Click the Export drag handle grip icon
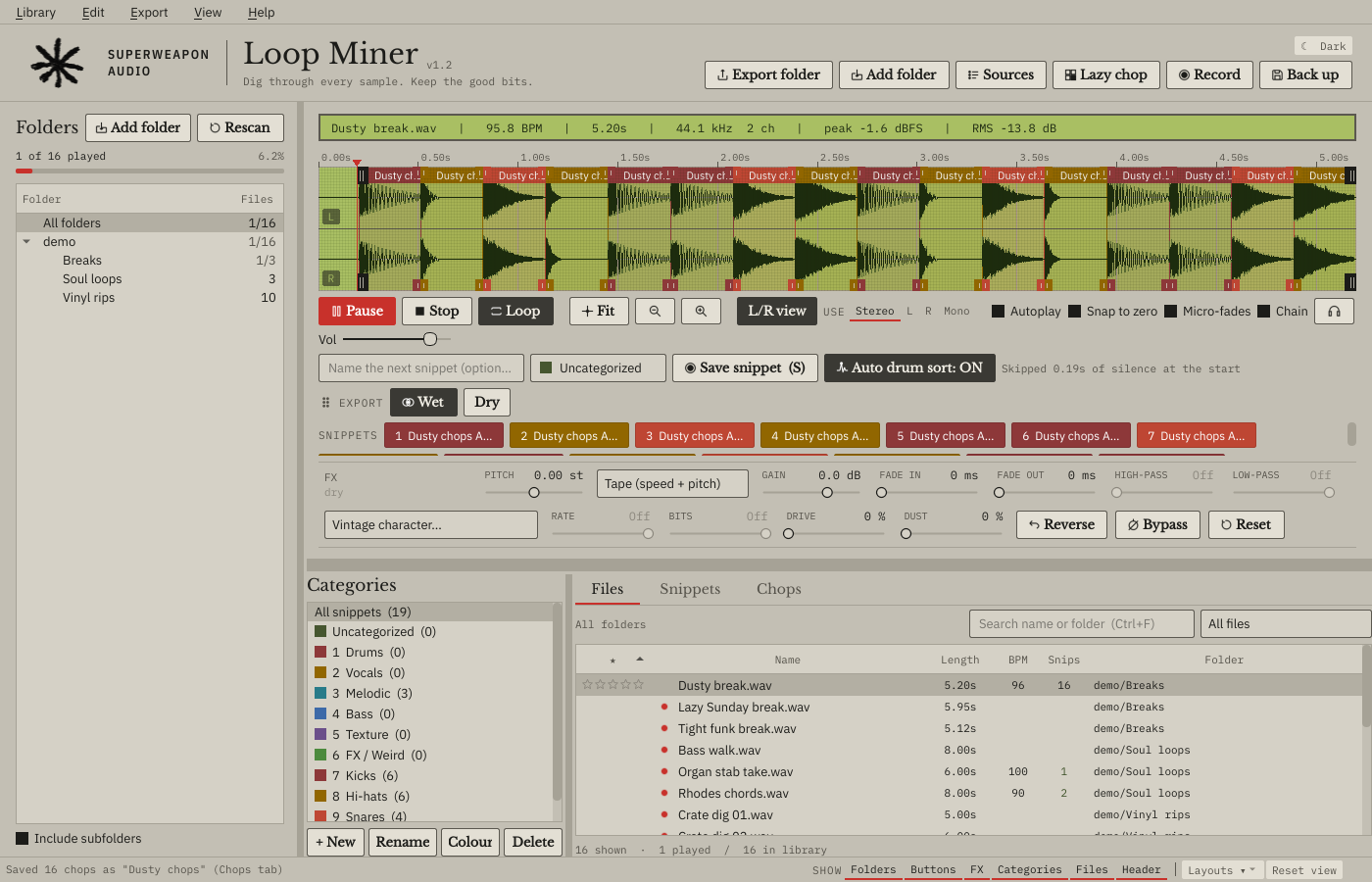This screenshot has height=882, width=1372. pyautogui.click(x=326, y=403)
